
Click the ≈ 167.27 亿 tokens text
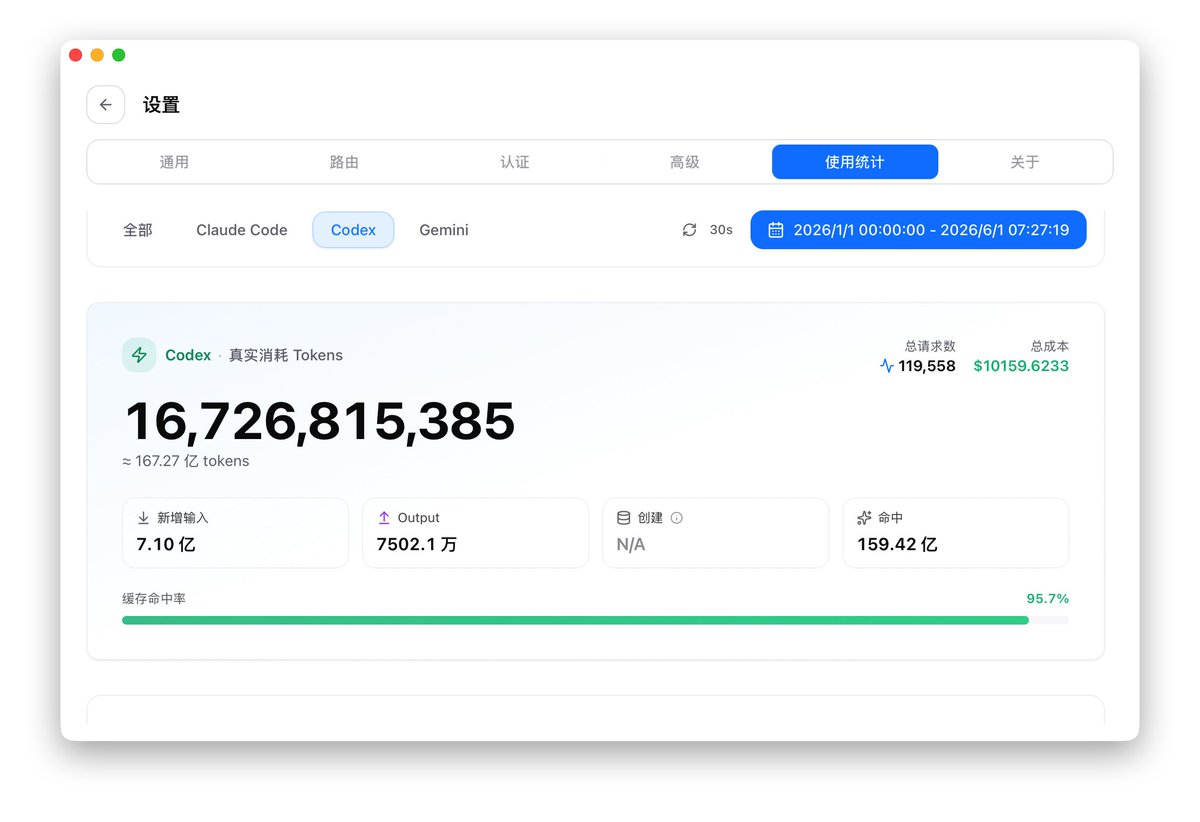(x=186, y=461)
